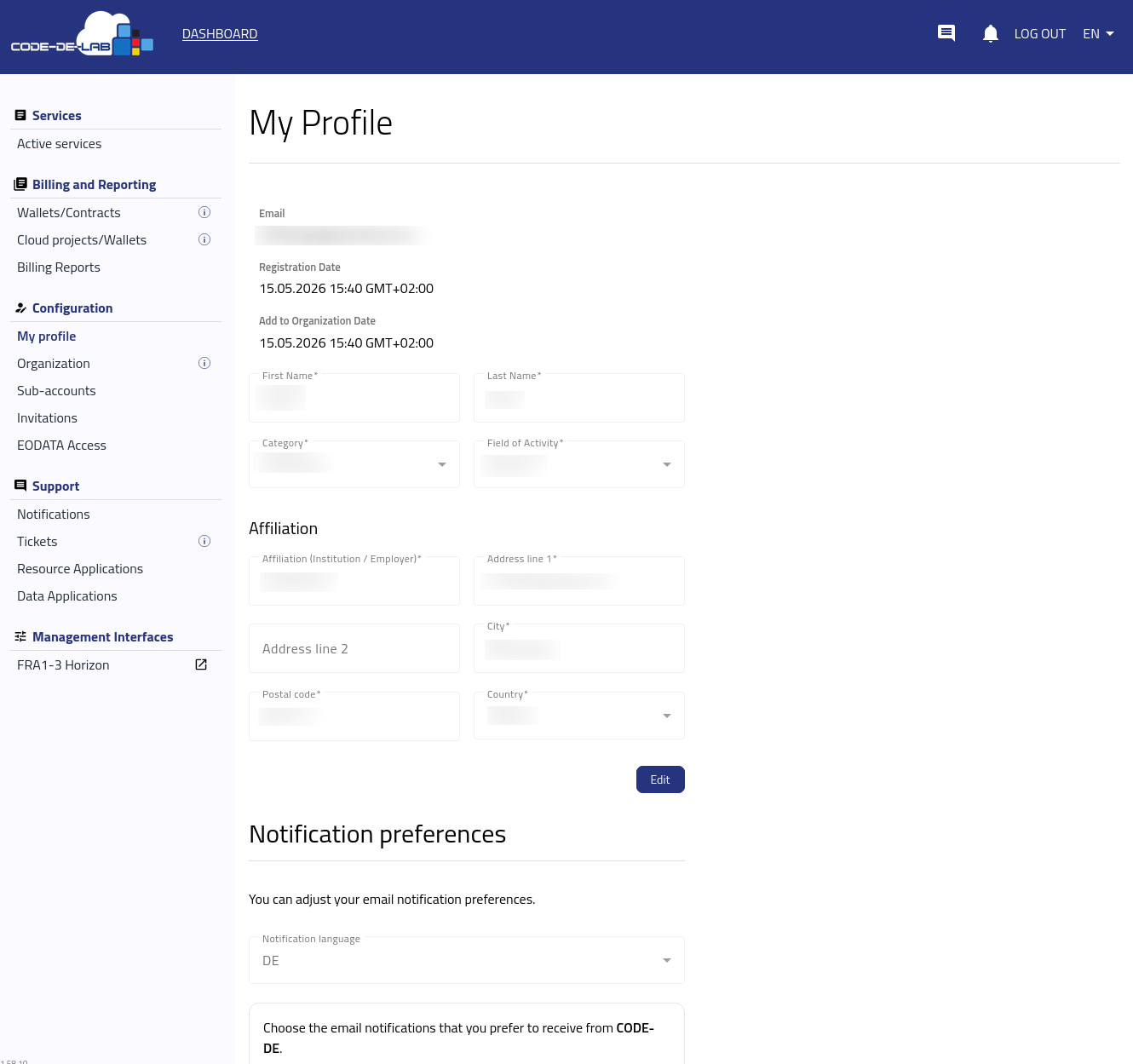
Task: Click the Edit profile button
Action: coord(660,779)
